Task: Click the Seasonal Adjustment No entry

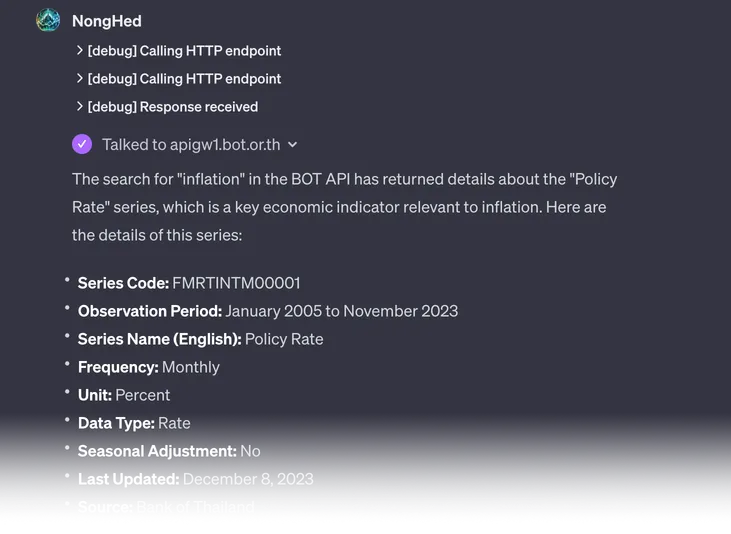Action: [169, 451]
